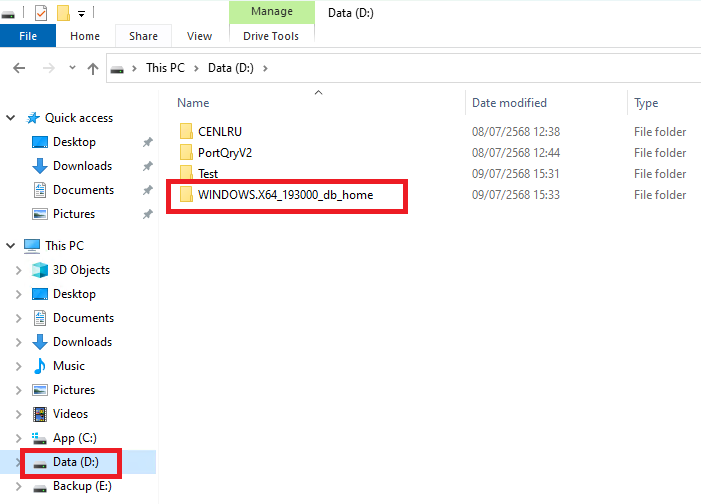
Task: Click the Forward navigation arrow
Action: (x=48, y=68)
